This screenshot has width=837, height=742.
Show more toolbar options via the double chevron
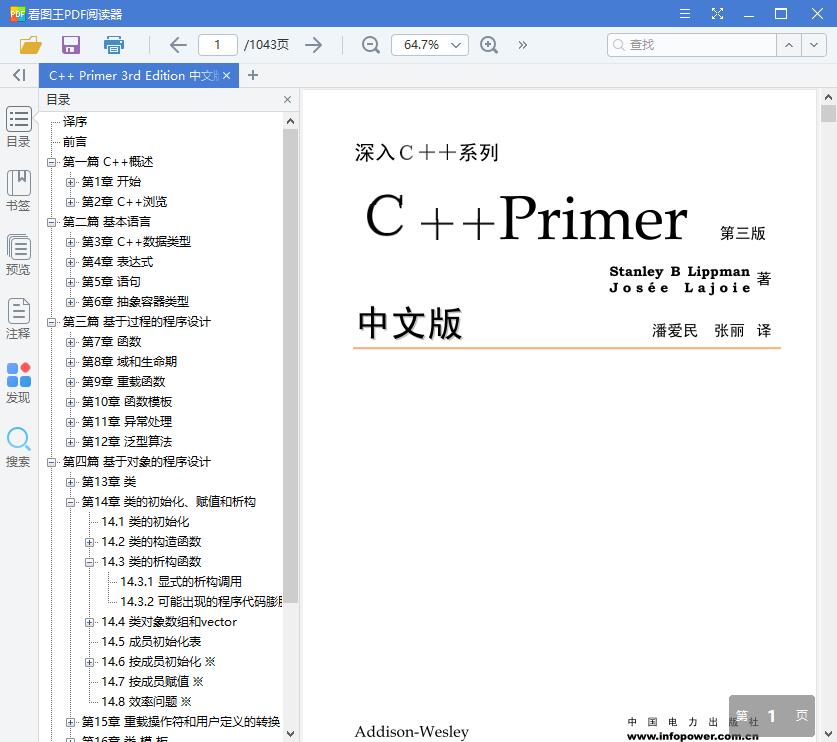tap(523, 45)
